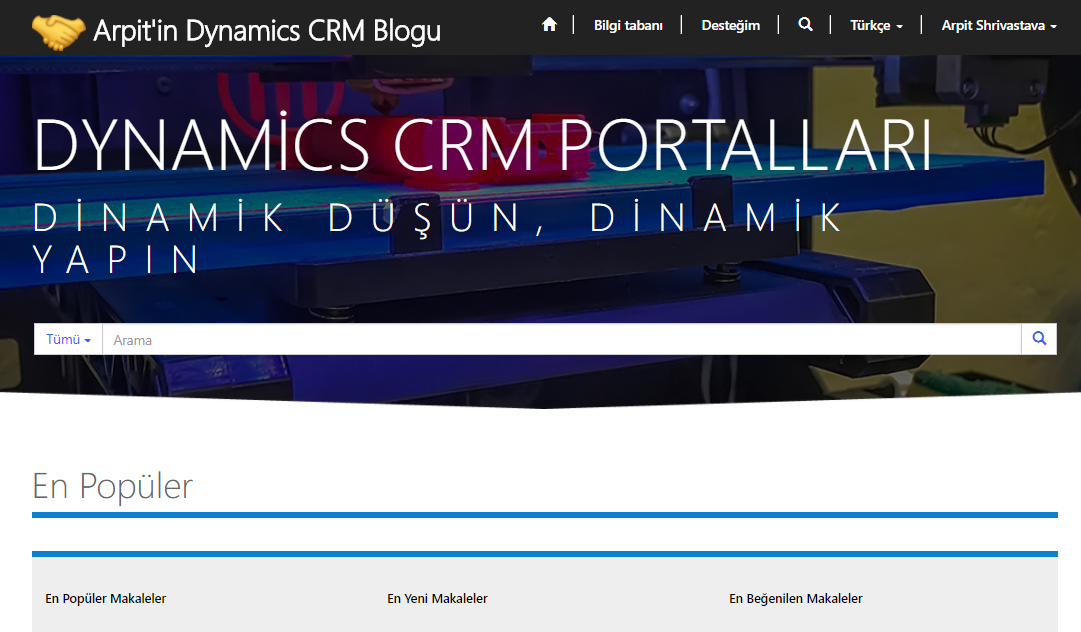The image size is (1081, 632).
Task: Open the Bilgi tabanı menu item
Action: point(628,26)
